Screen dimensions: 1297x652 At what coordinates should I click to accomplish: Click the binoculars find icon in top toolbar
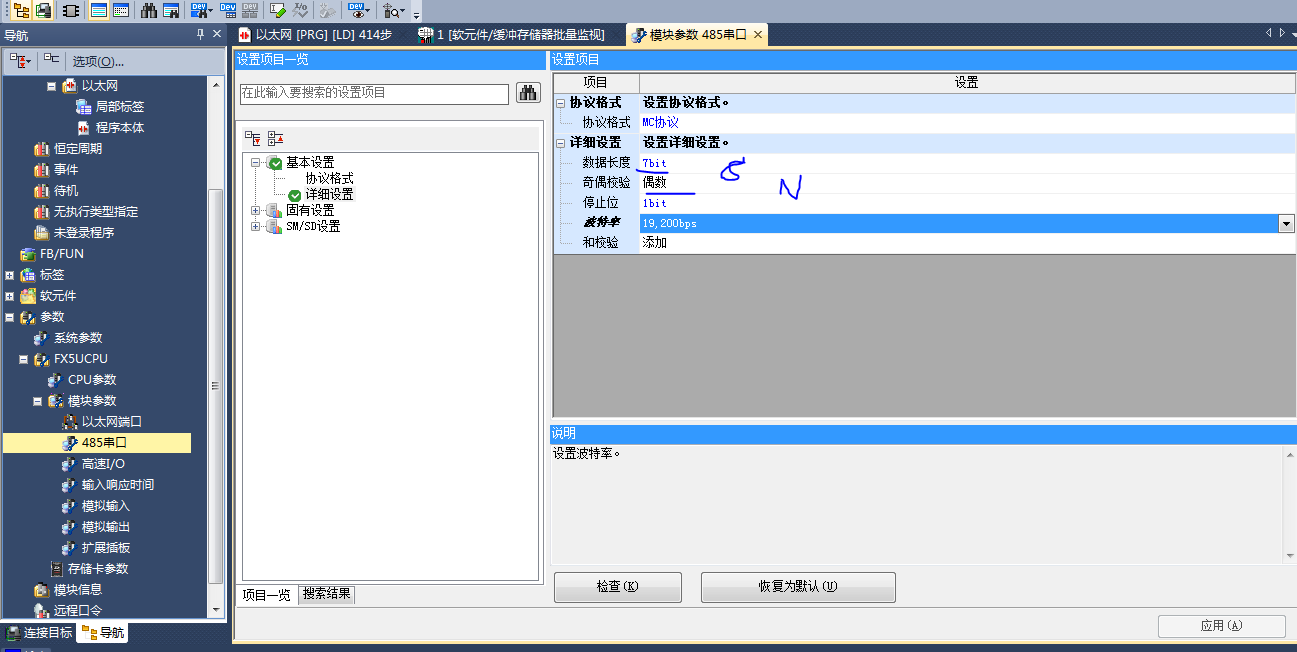pos(149,11)
